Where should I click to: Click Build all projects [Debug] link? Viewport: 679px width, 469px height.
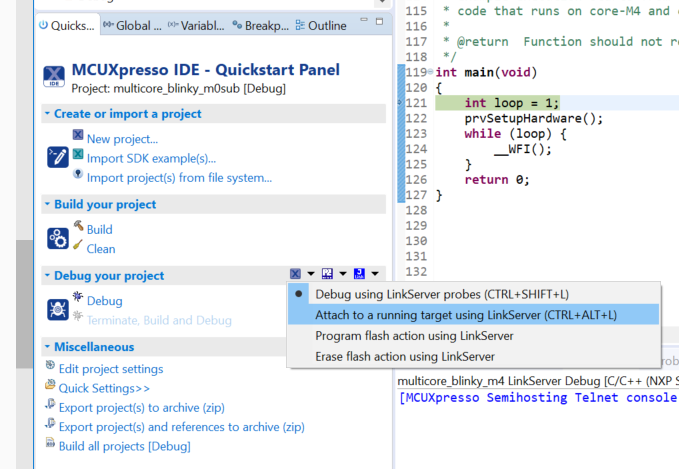[x=125, y=446]
